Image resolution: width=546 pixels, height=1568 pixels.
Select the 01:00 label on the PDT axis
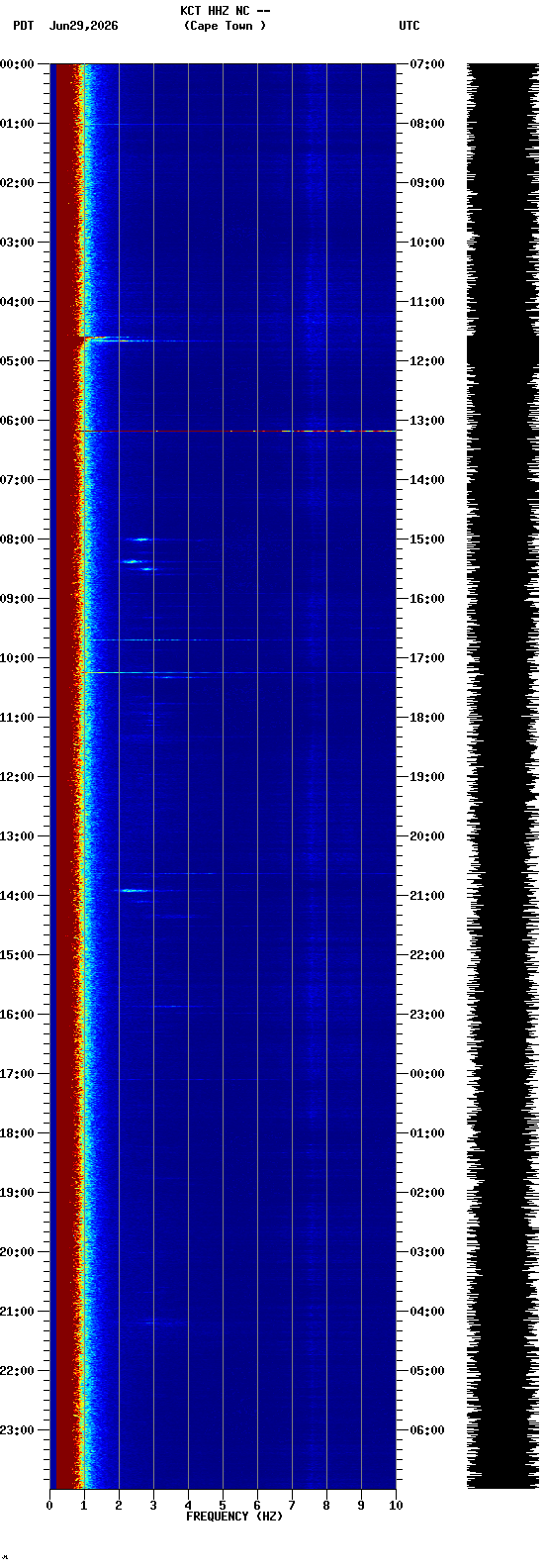tap(17, 124)
